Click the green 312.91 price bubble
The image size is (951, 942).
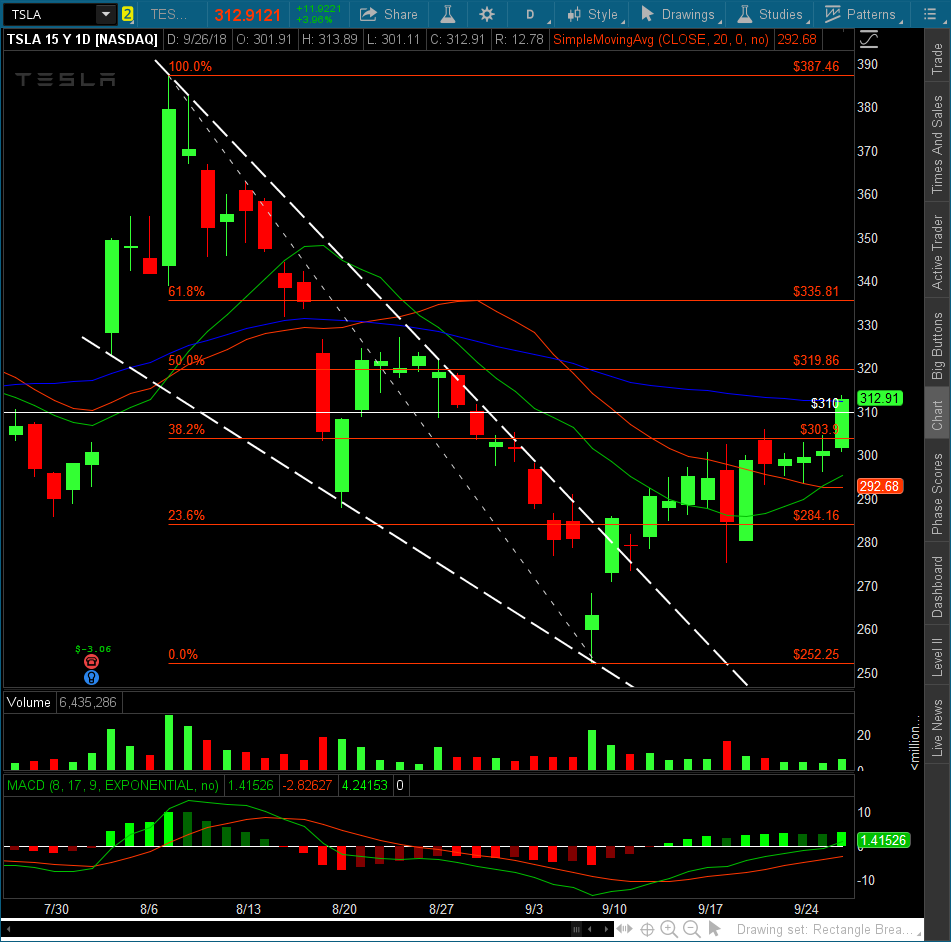pos(879,398)
